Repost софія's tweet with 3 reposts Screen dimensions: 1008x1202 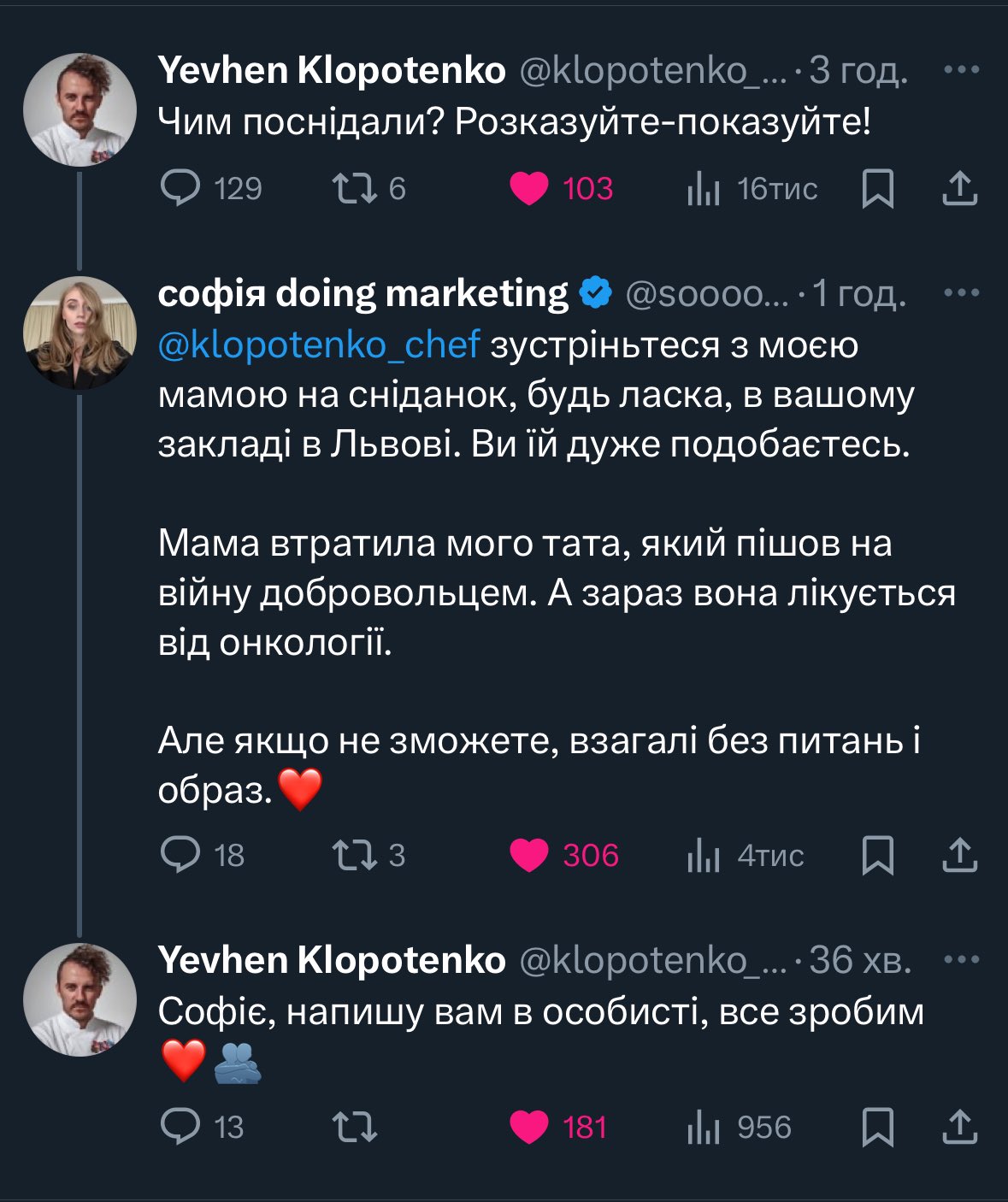pos(354,854)
